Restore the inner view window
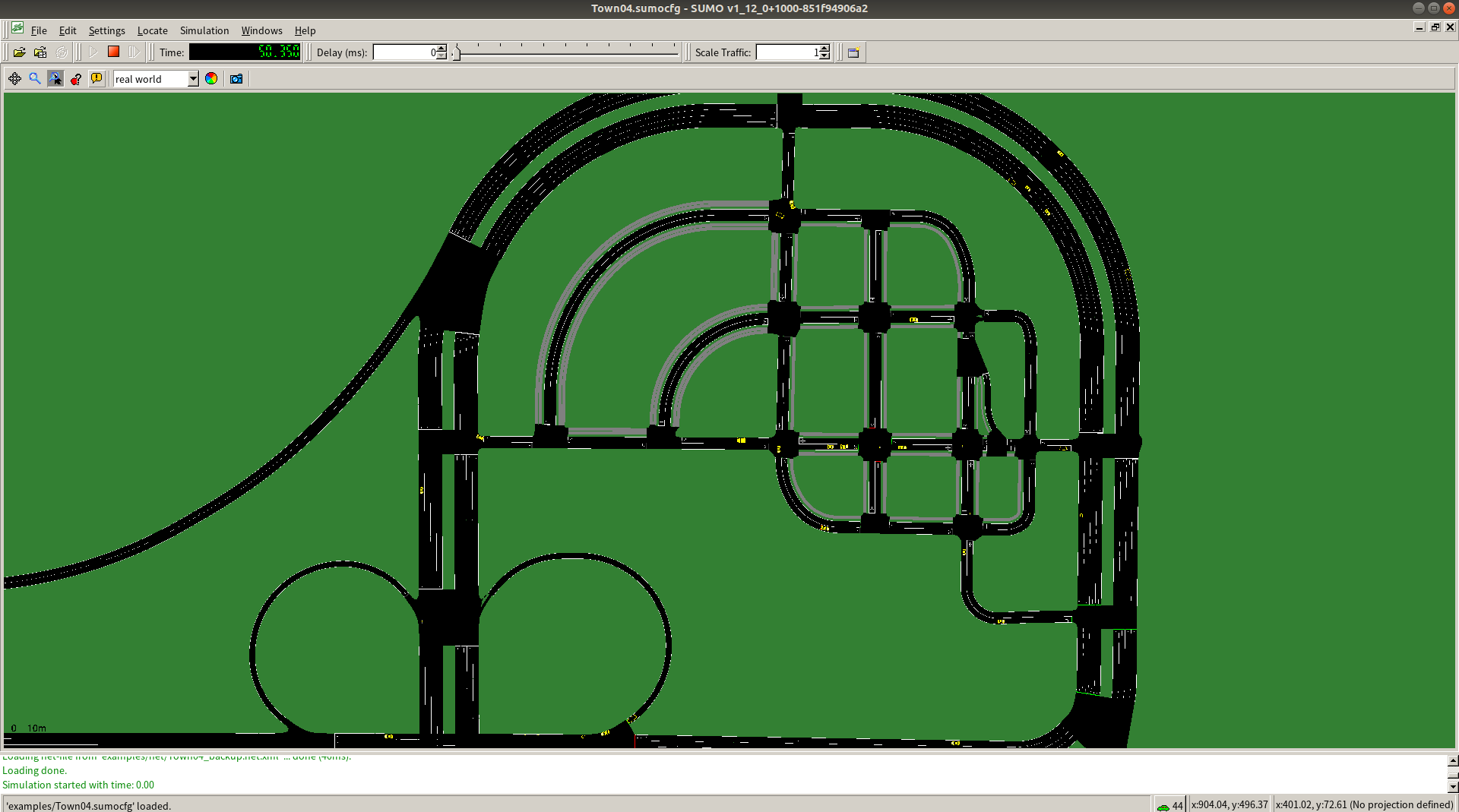This screenshot has height=812, width=1459. coord(1435,27)
